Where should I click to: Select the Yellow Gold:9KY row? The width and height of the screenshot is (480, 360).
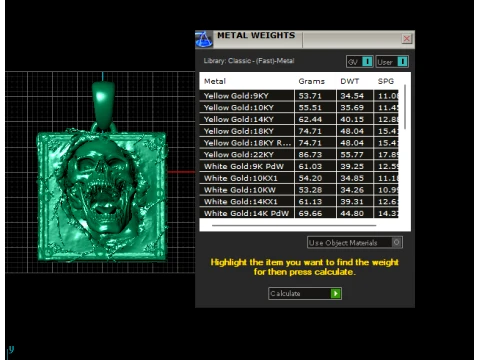click(299, 96)
